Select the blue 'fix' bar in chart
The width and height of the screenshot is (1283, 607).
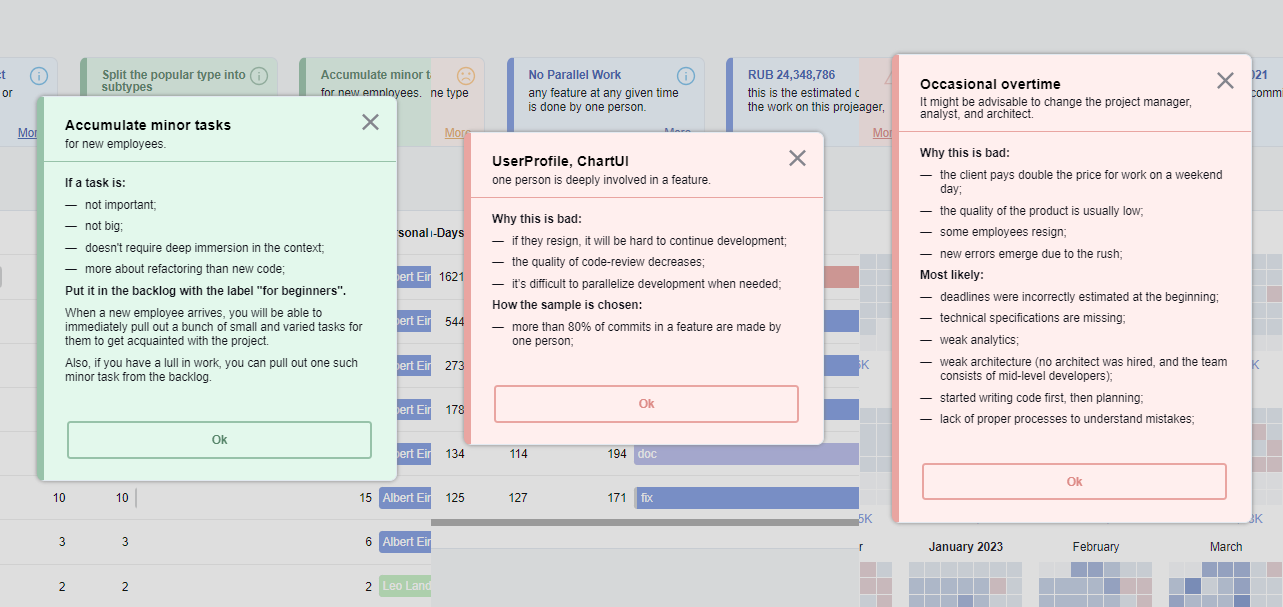(747, 497)
